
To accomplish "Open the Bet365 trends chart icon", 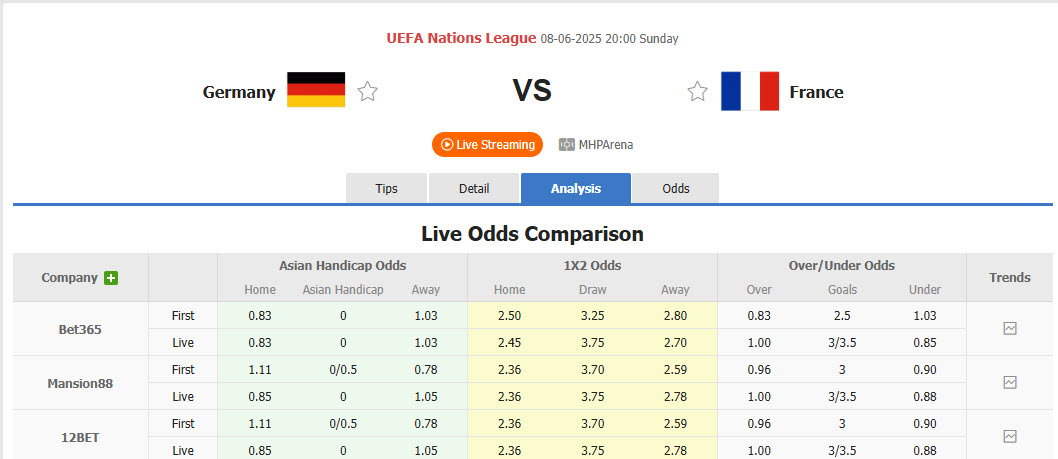I will [1010, 328].
